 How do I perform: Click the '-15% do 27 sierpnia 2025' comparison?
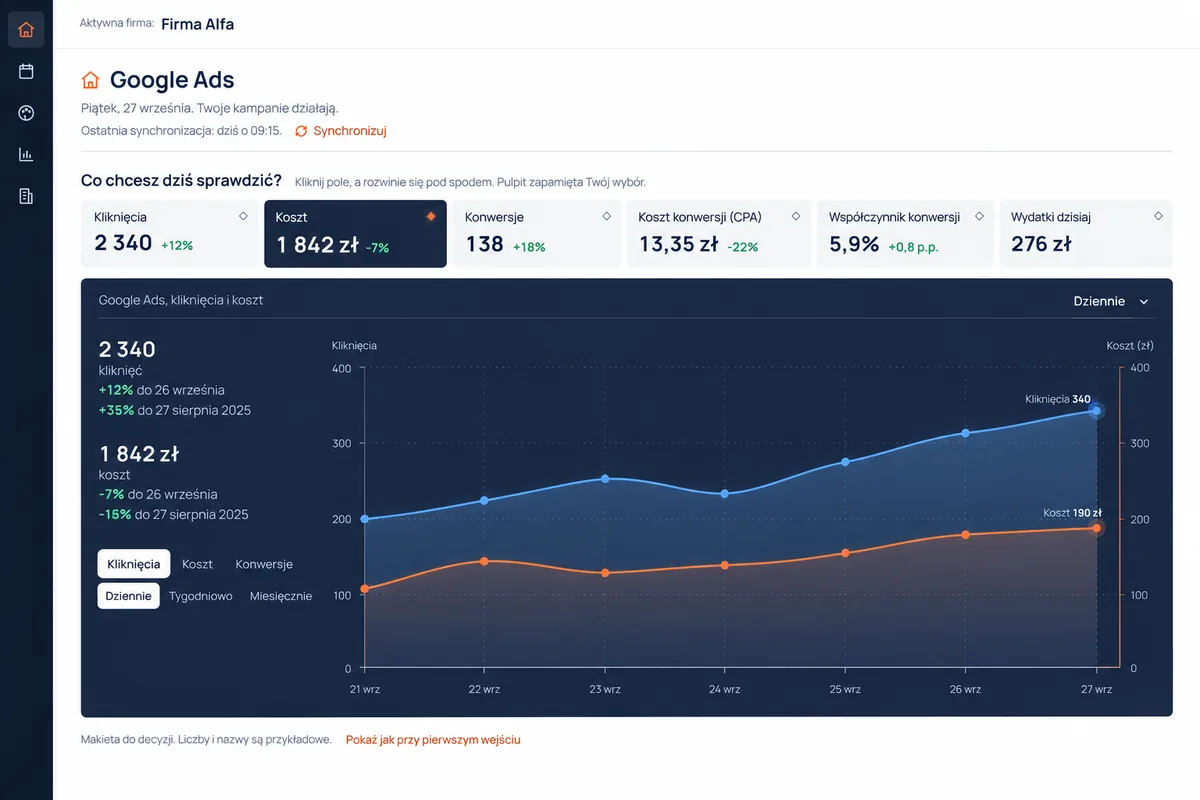(x=174, y=514)
